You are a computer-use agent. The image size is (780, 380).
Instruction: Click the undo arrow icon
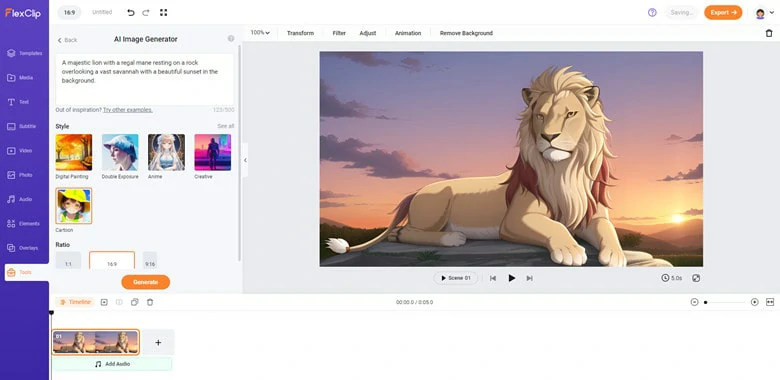(131, 12)
